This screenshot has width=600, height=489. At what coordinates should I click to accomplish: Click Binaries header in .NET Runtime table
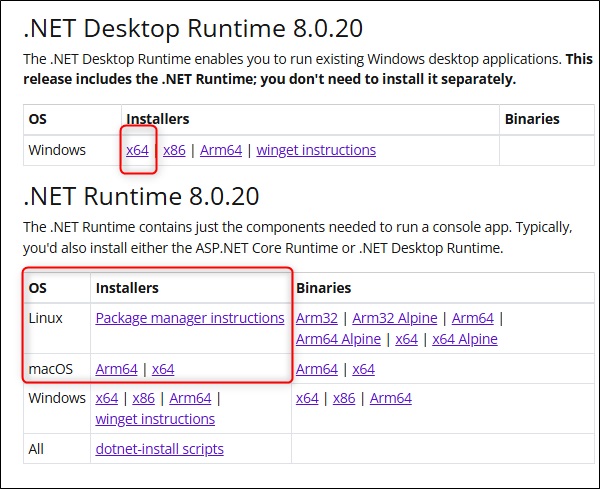pyautogui.click(x=323, y=288)
